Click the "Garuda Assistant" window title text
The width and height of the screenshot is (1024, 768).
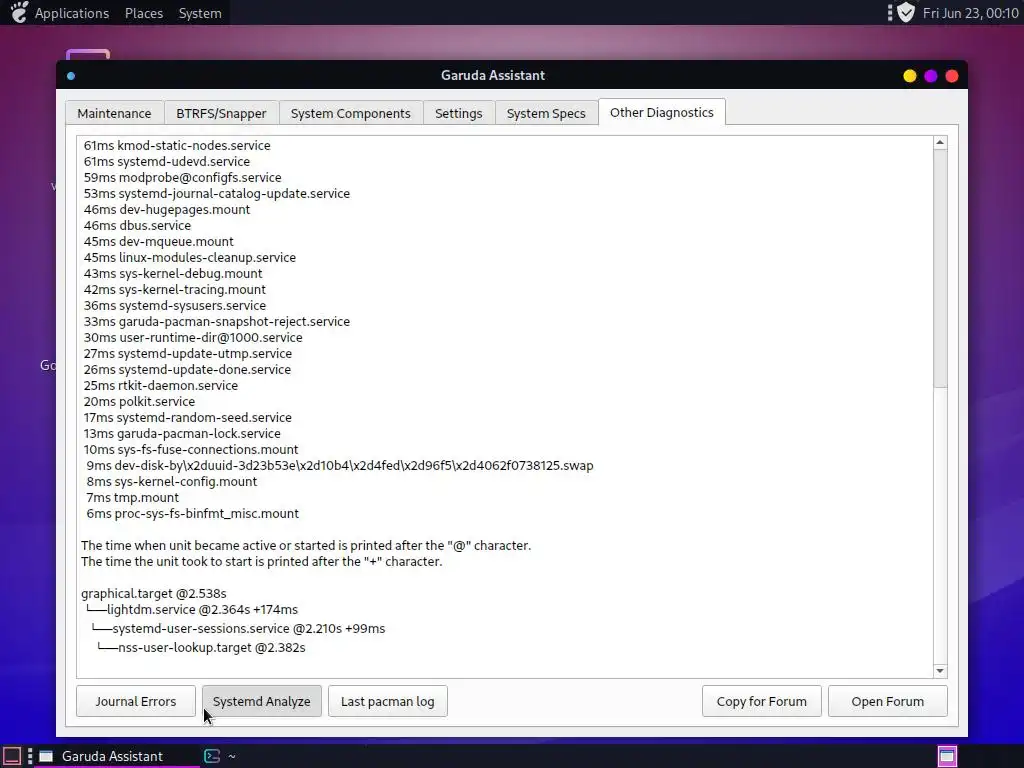point(493,75)
